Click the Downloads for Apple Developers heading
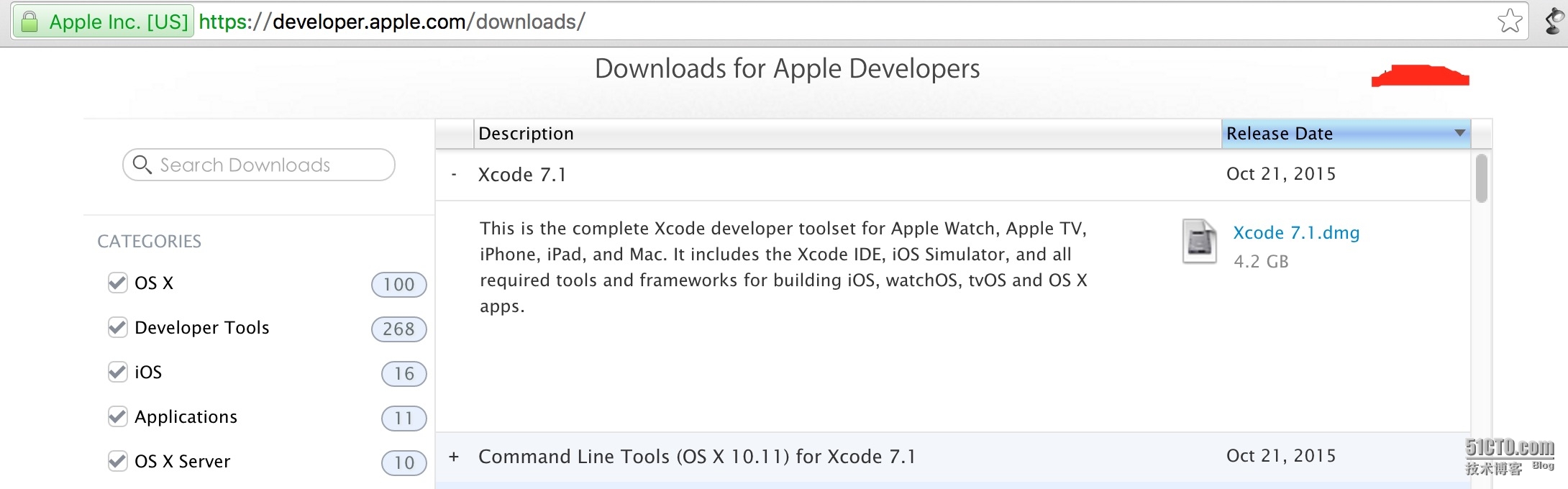 tap(787, 69)
